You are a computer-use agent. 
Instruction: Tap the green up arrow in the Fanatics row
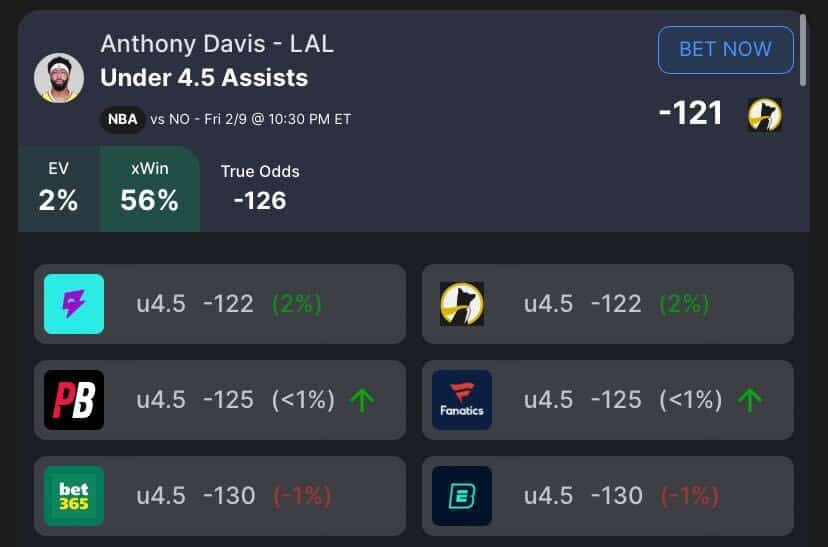pyautogui.click(x=750, y=400)
